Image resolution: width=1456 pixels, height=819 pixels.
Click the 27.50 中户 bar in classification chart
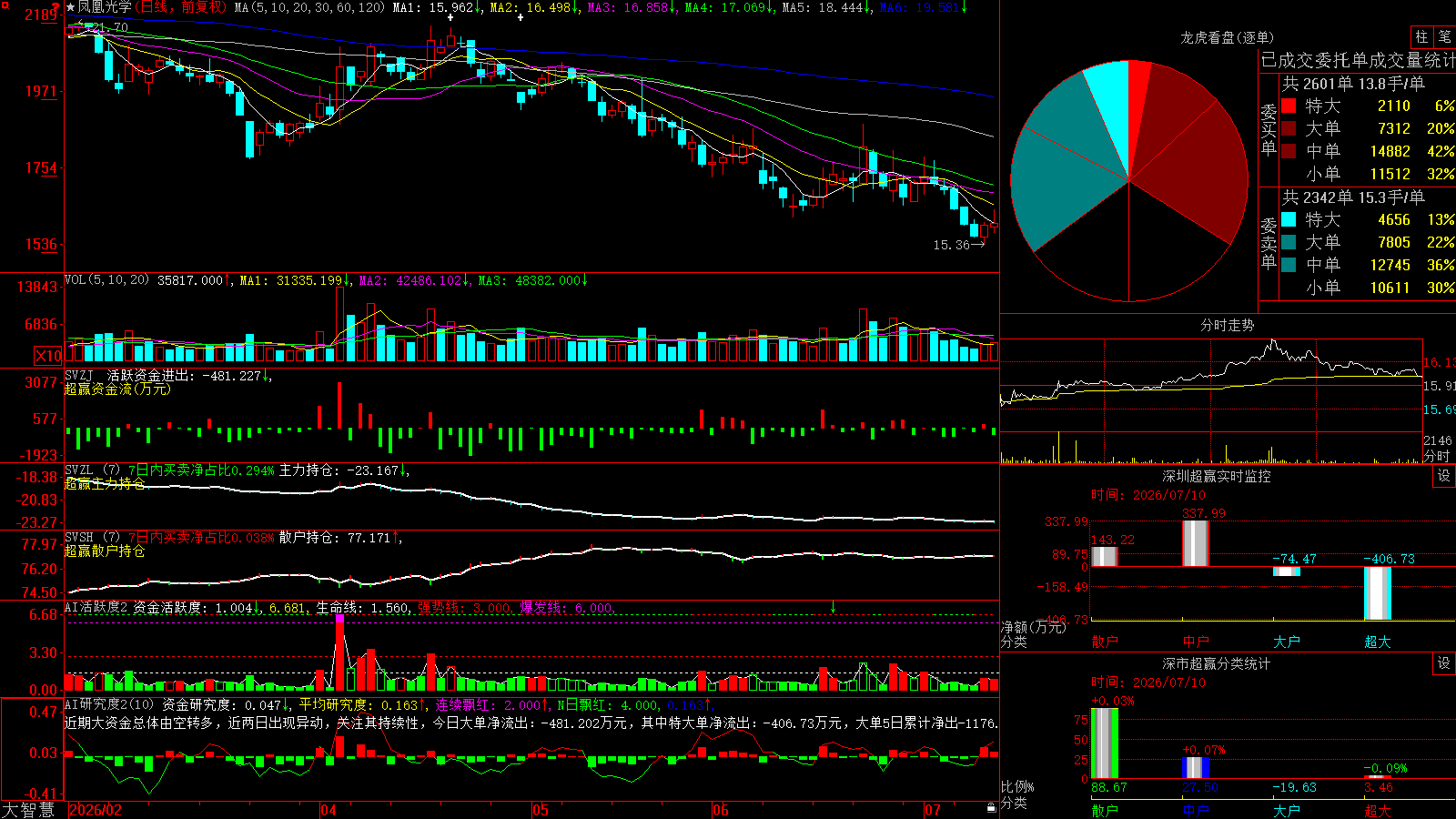[x=1195, y=768]
